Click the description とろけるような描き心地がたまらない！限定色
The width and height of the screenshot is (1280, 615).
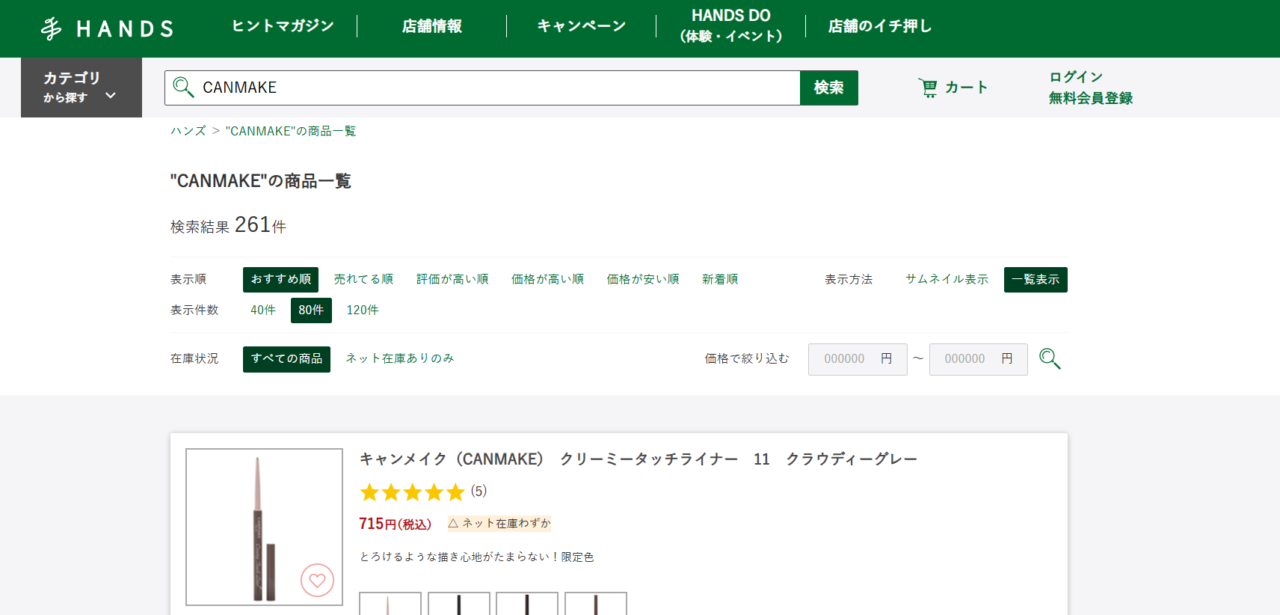pos(477,557)
